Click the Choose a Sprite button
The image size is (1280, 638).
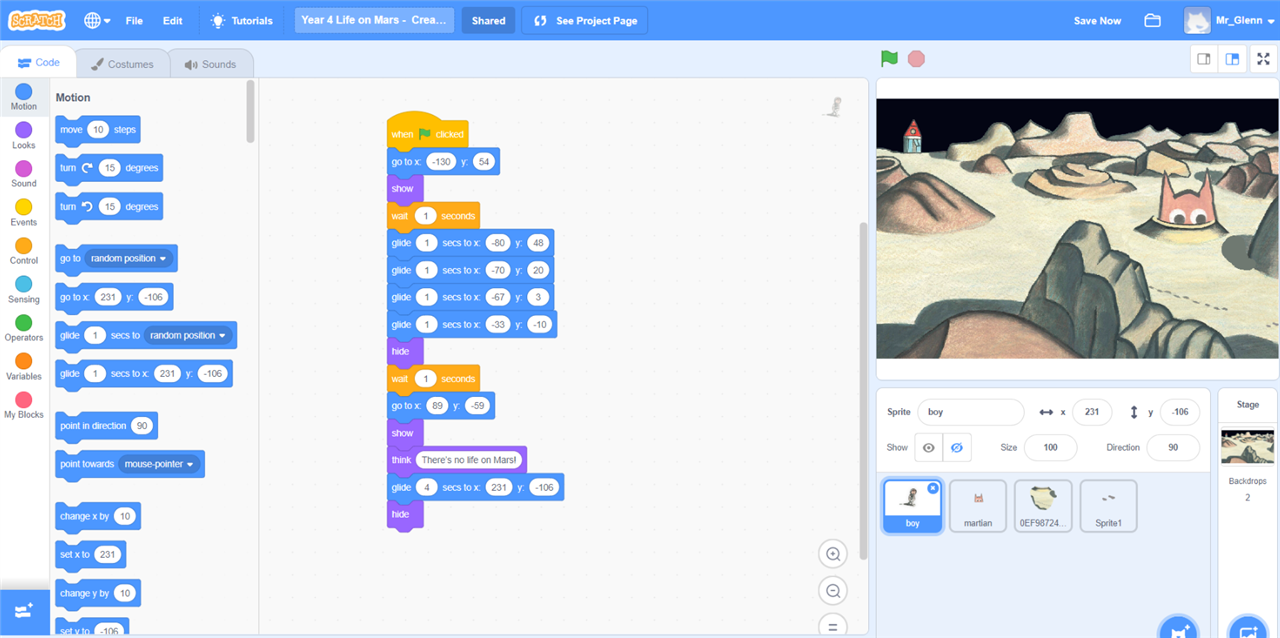coord(1178,628)
